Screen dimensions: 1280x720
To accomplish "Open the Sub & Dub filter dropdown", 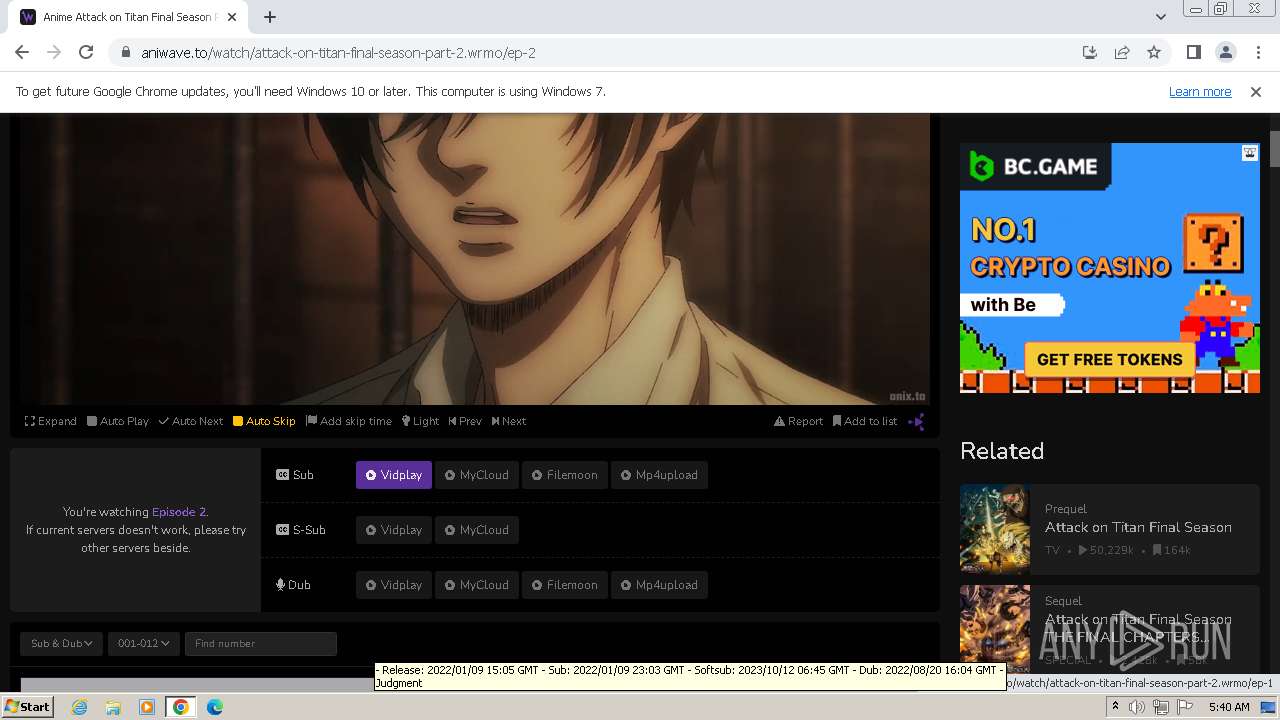I will pos(62,643).
